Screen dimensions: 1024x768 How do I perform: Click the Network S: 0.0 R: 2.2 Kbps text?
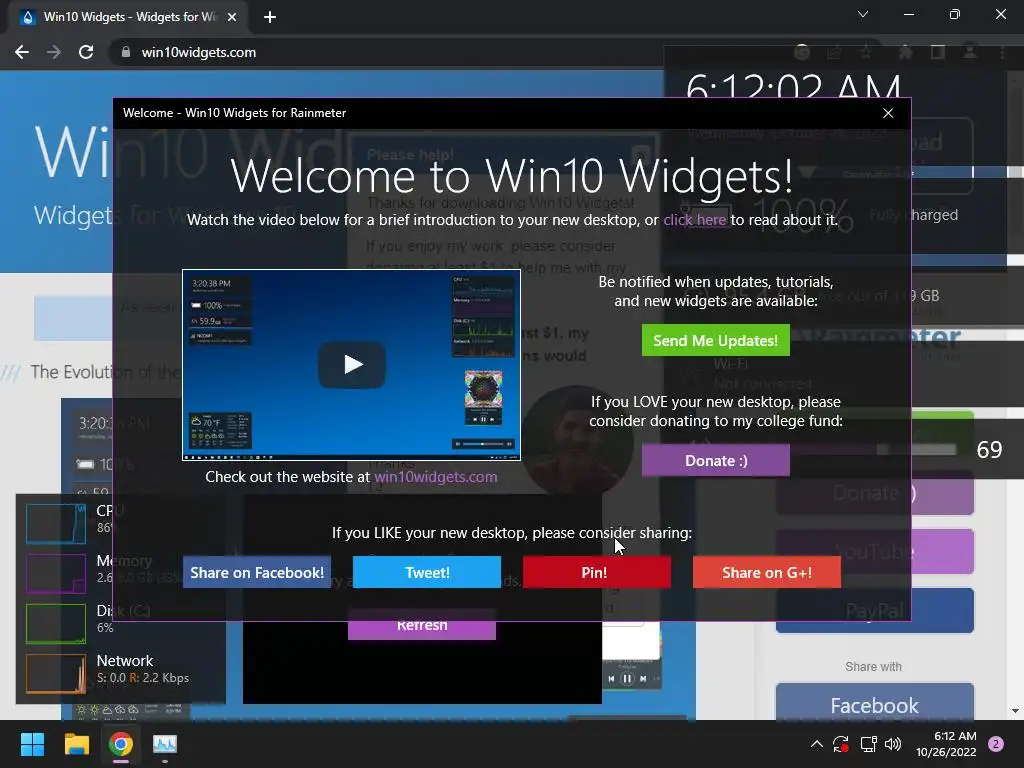(x=143, y=678)
